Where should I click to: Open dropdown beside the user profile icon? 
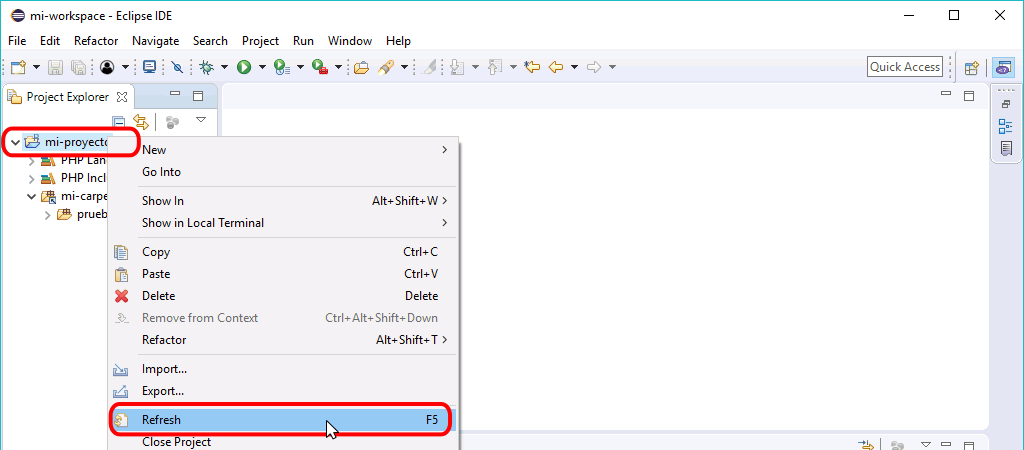(123, 67)
